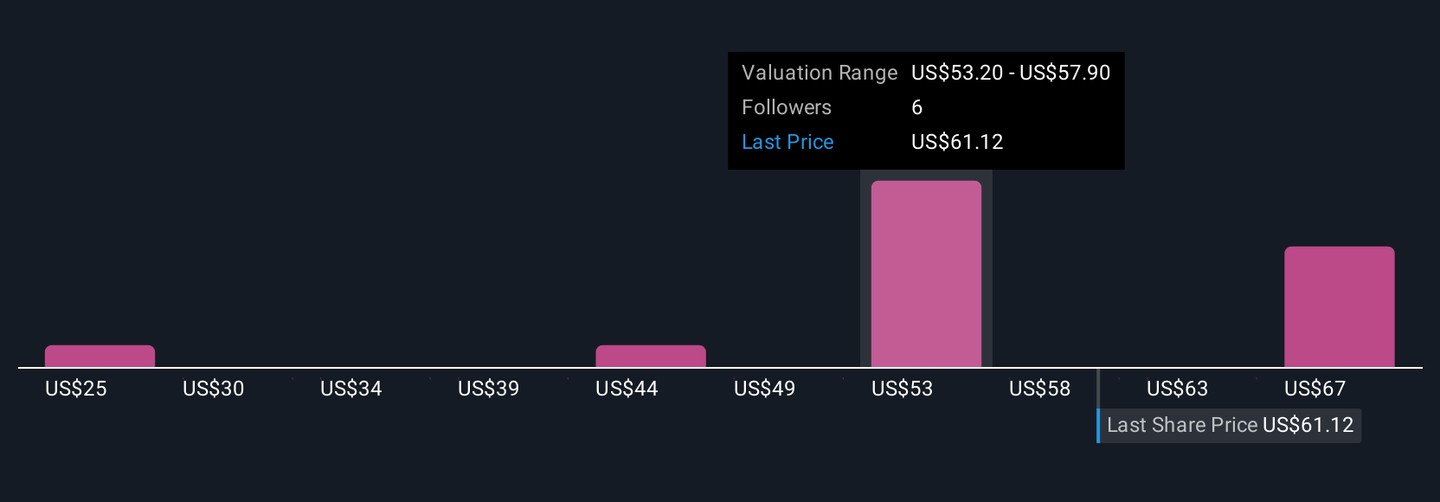
Task: Click the US$44 axis label
Action: [627, 389]
